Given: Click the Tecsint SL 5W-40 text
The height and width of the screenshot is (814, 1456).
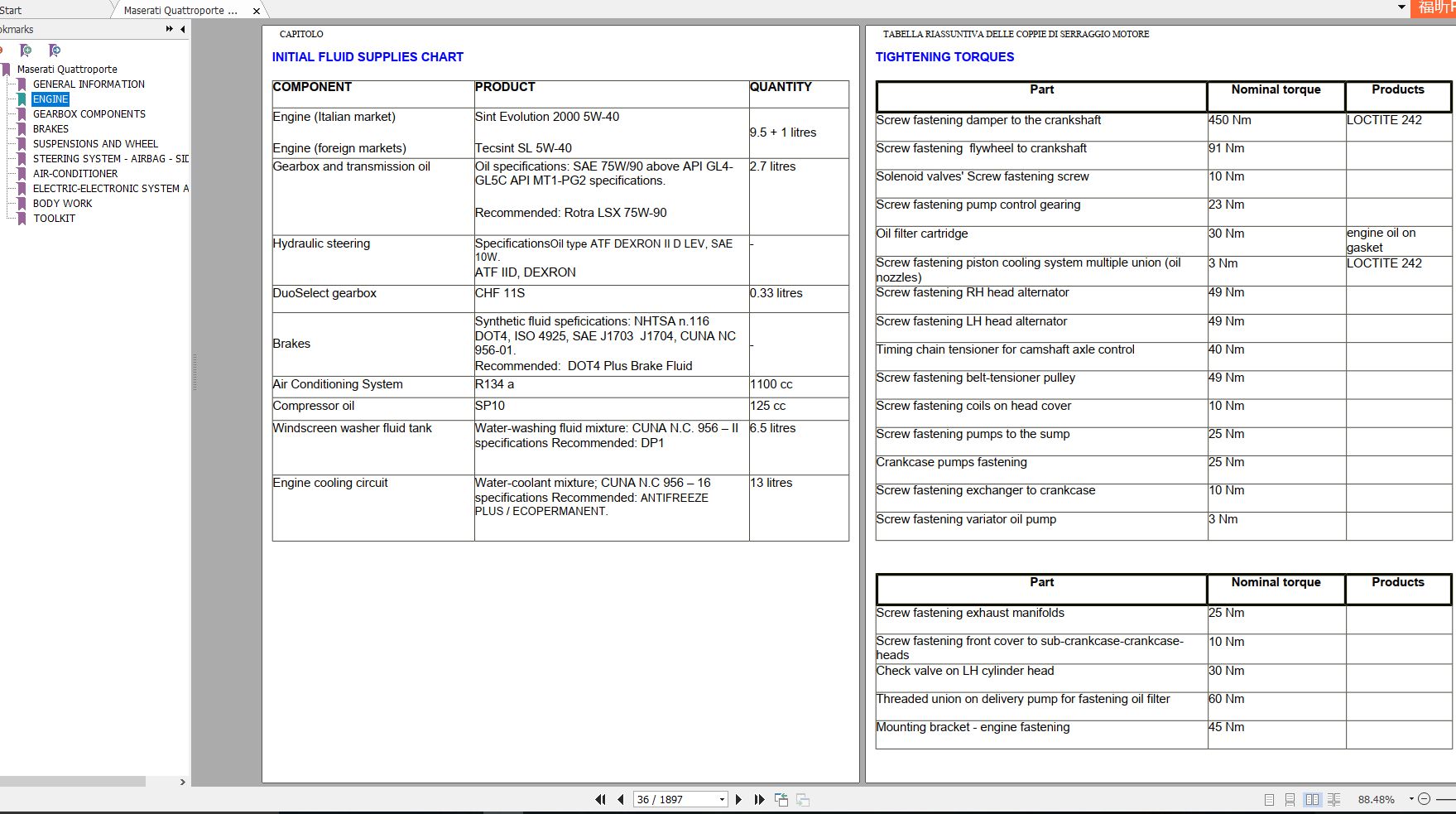Looking at the screenshot, I should tap(523, 148).
